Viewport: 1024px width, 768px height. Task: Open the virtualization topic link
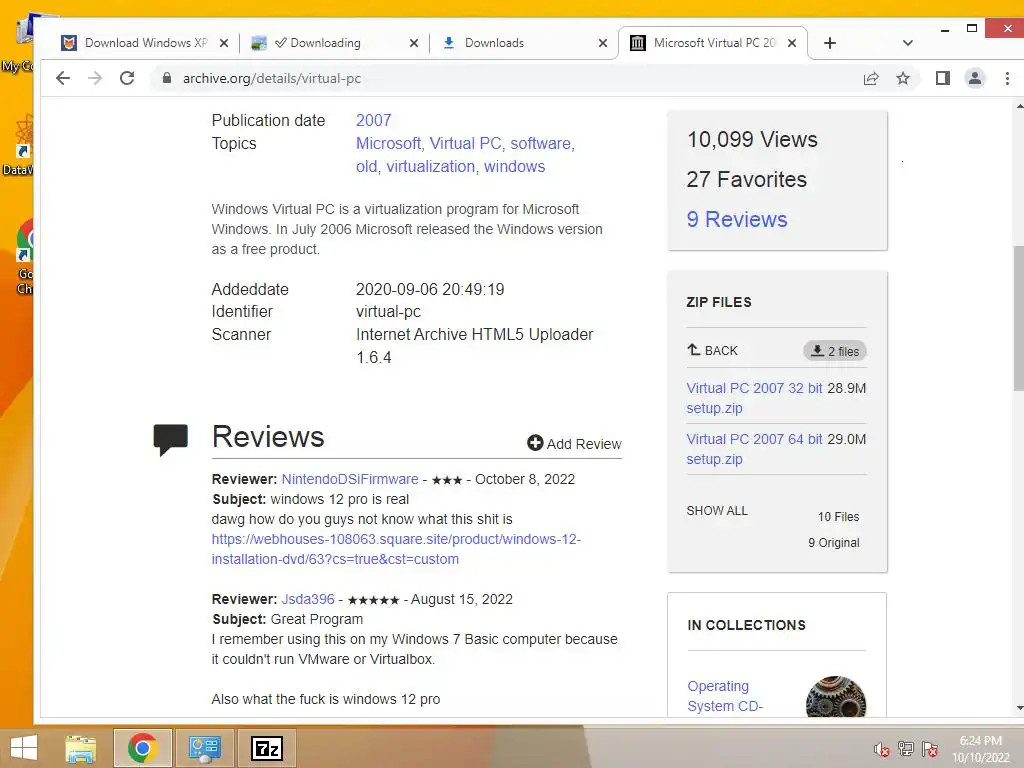[430, 167]
